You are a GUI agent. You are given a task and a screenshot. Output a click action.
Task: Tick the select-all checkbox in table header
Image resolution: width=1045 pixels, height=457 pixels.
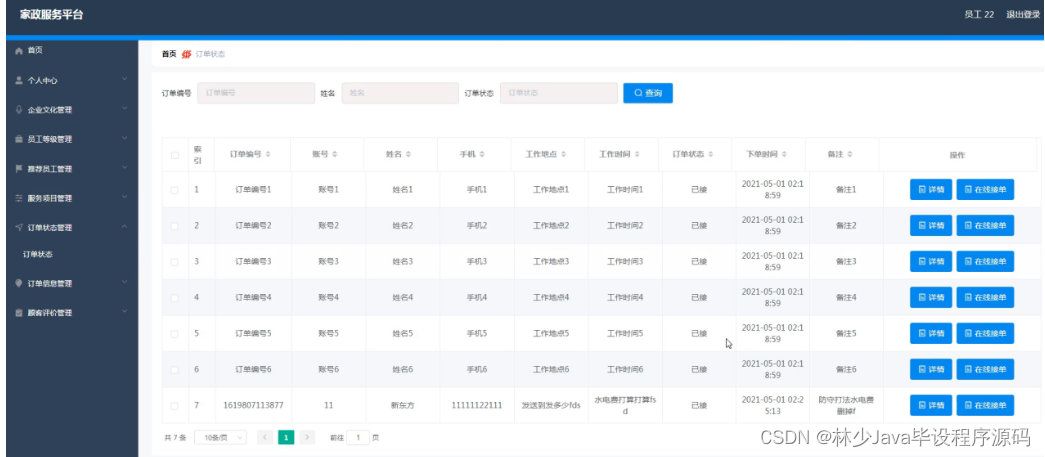(175, 155)
